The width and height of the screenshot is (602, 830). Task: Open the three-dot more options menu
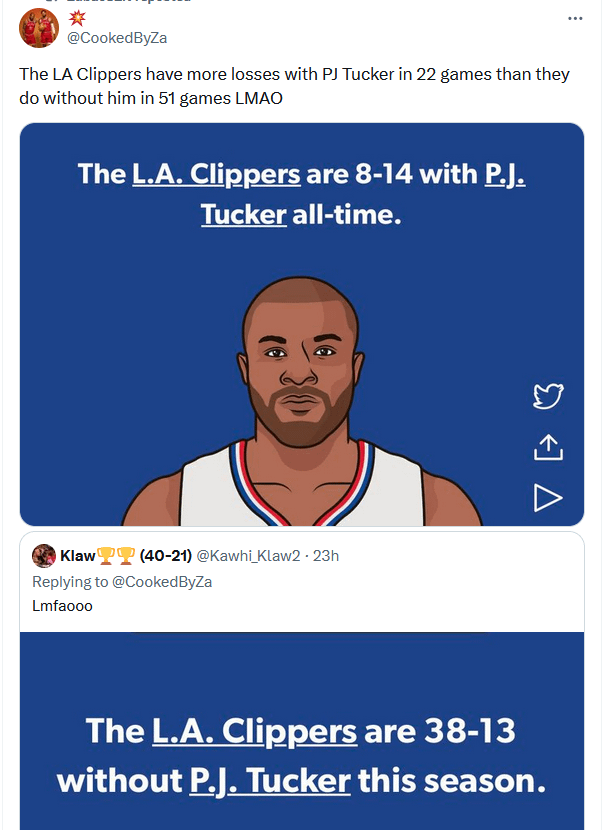tap(574, 18)
